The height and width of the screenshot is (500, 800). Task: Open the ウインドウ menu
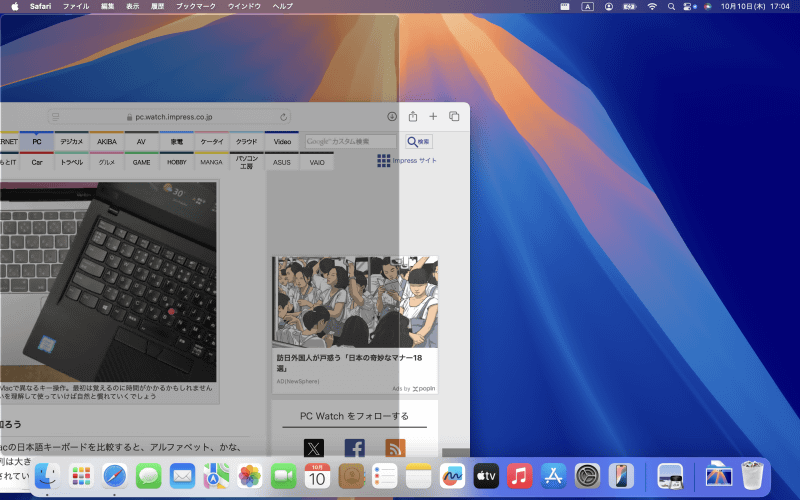point(244,6)
